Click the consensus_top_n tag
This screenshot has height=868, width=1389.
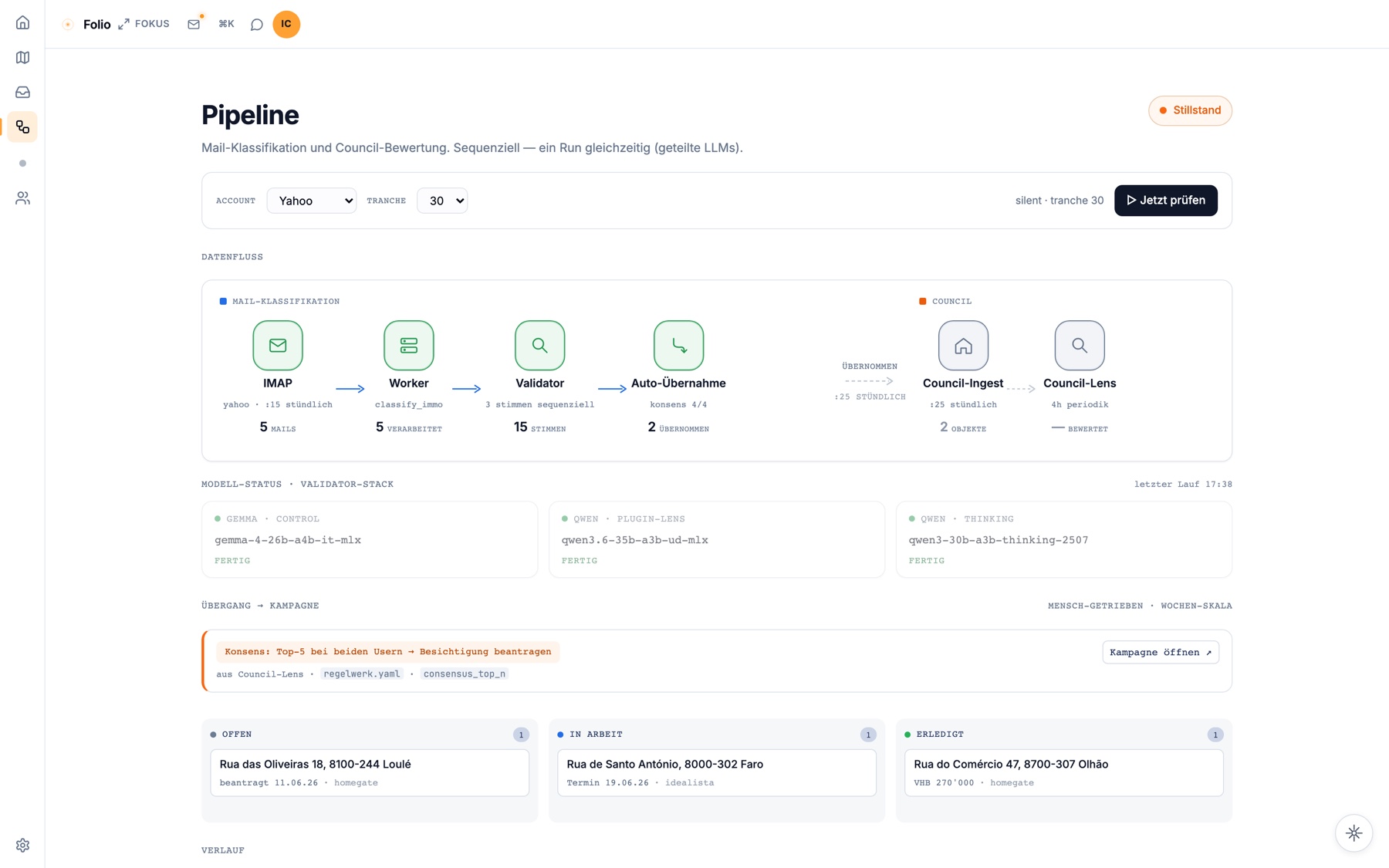coord(465,674)
